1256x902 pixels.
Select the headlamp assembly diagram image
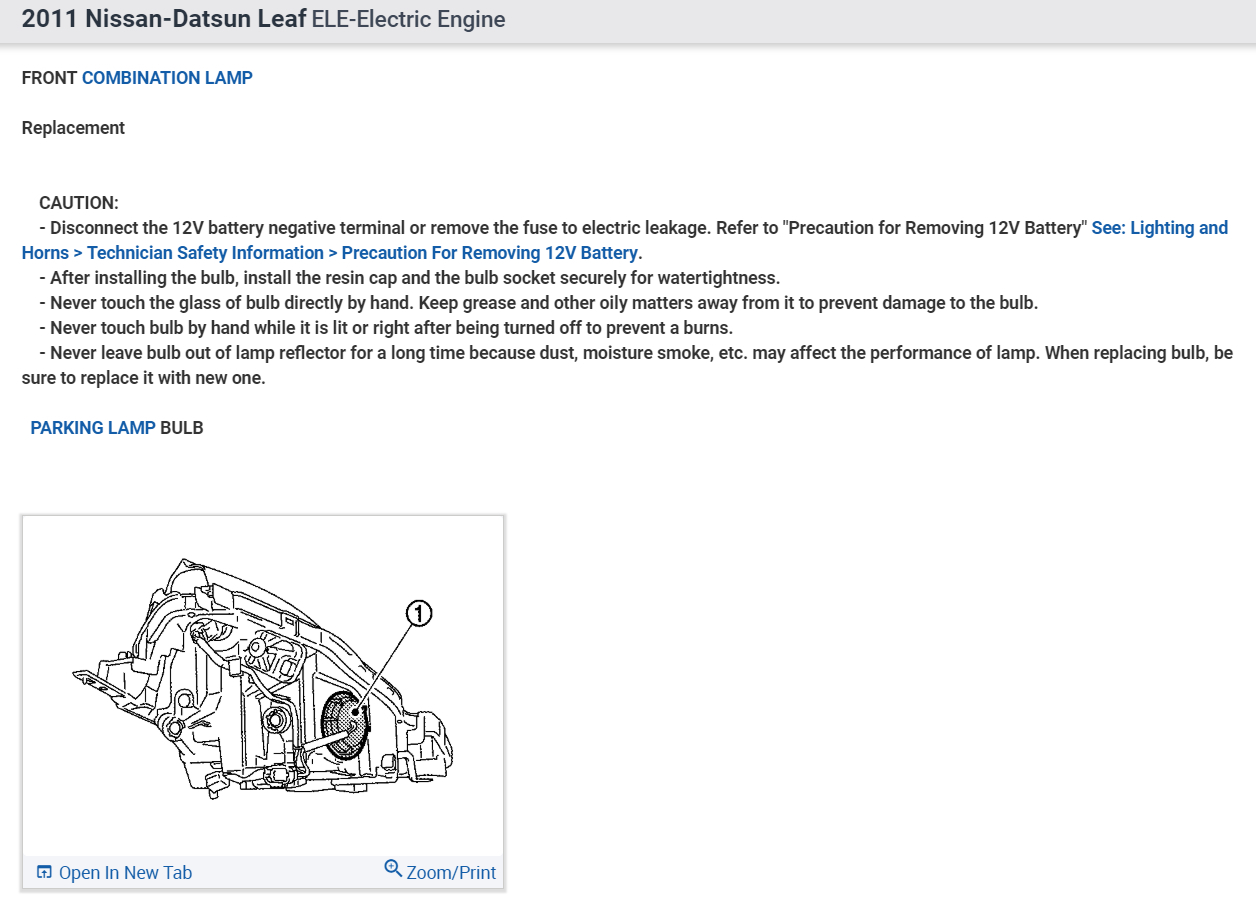click(x=263, y=684)
